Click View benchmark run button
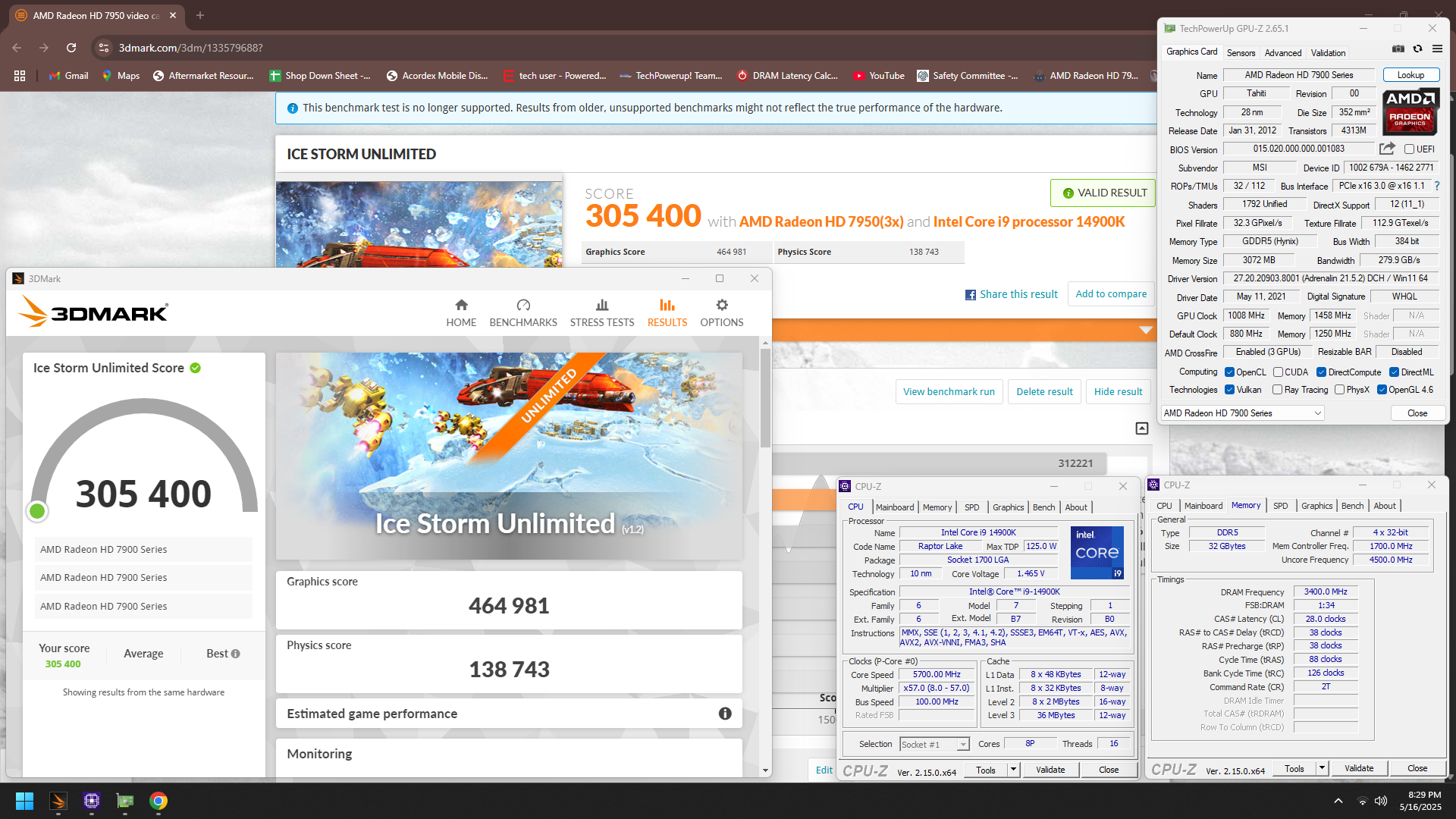1456x819 pixels. [x=949, y=392]
